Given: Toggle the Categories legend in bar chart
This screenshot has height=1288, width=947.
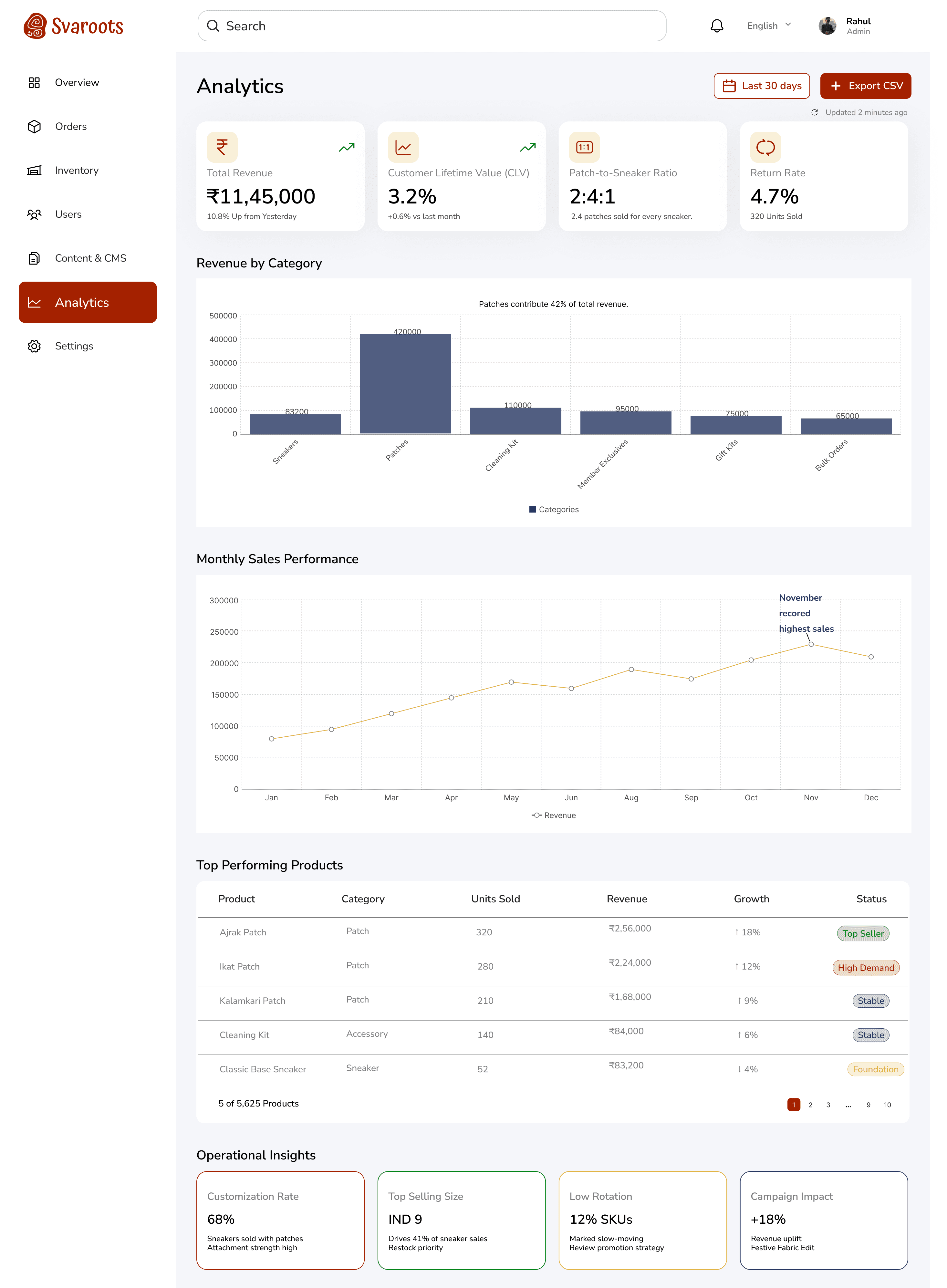Looking at the screenshot, I should click(x=554, y=510).
